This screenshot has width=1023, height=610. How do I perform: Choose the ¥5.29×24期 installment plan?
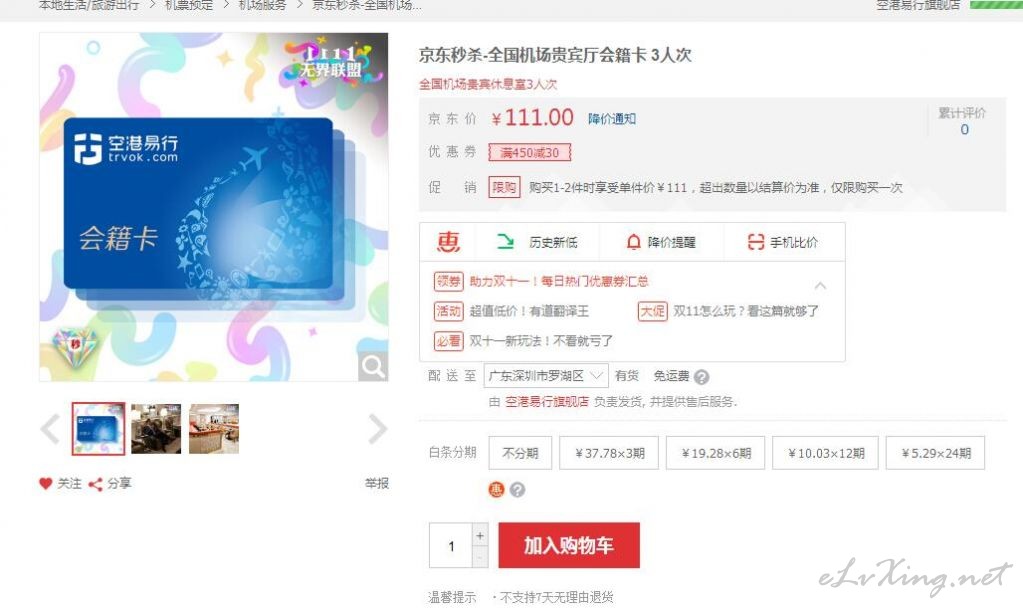click(935, 453)
